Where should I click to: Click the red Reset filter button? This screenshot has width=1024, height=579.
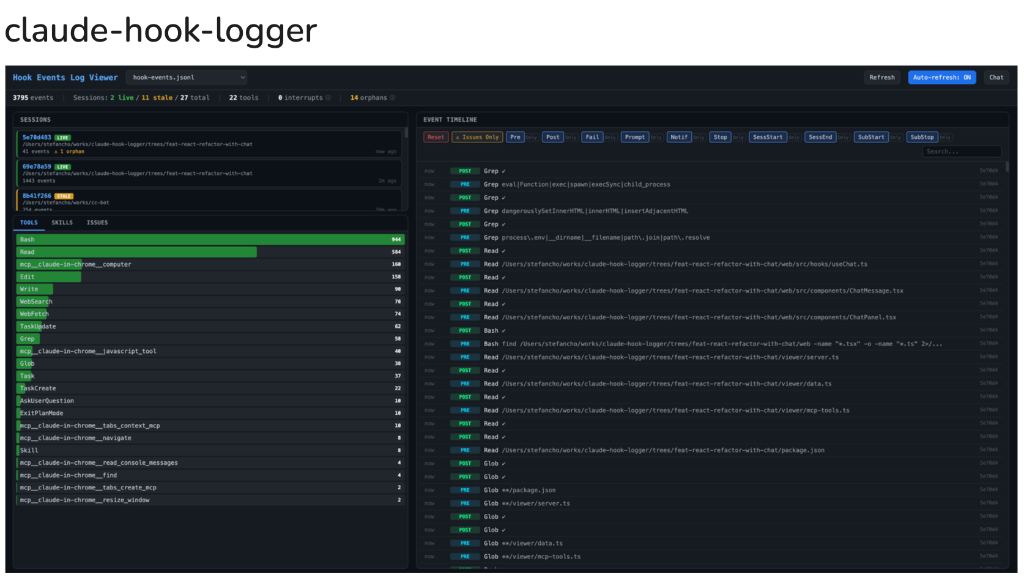436,137
